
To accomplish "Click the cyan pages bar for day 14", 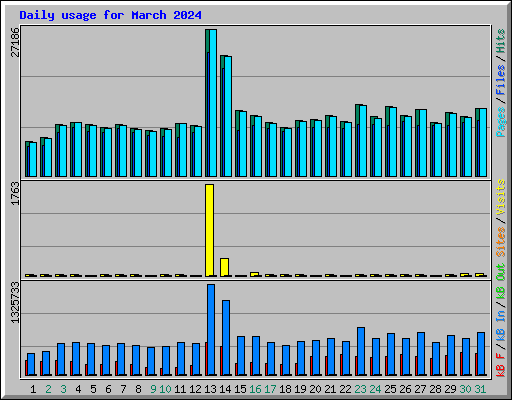I will 228,116.
